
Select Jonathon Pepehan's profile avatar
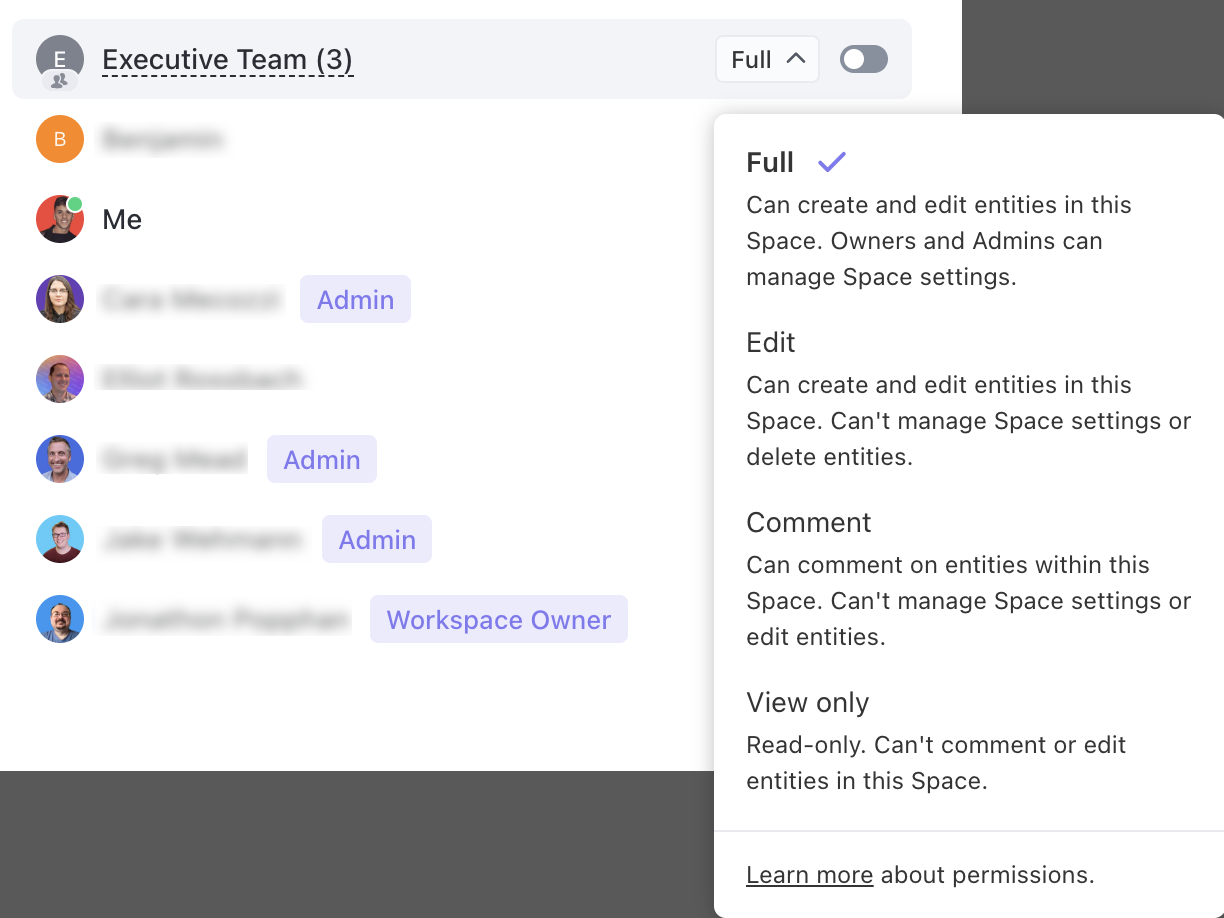[59, 619]
